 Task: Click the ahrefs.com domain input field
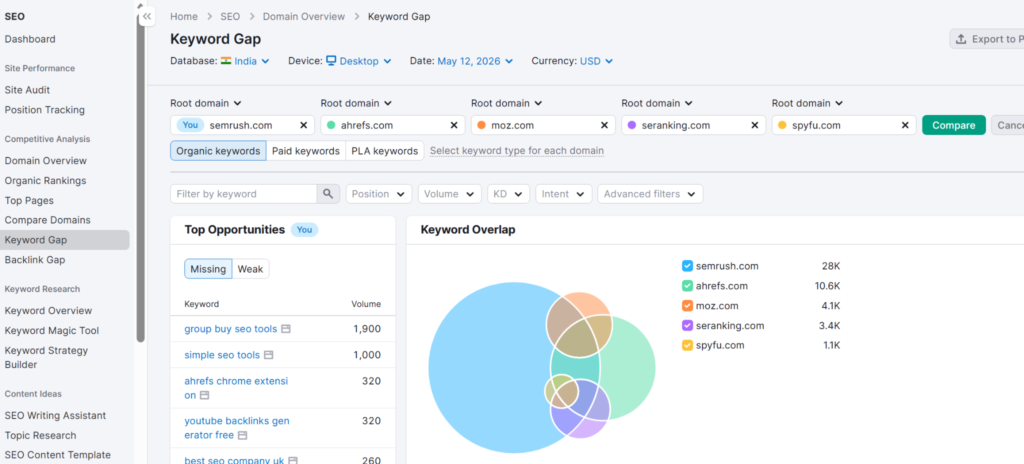[x=392, y=125]
